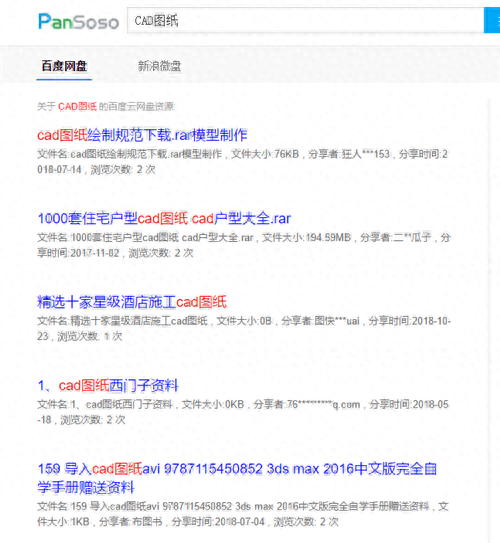Click the description mentioning 文件大小:194.59MB

244,245
